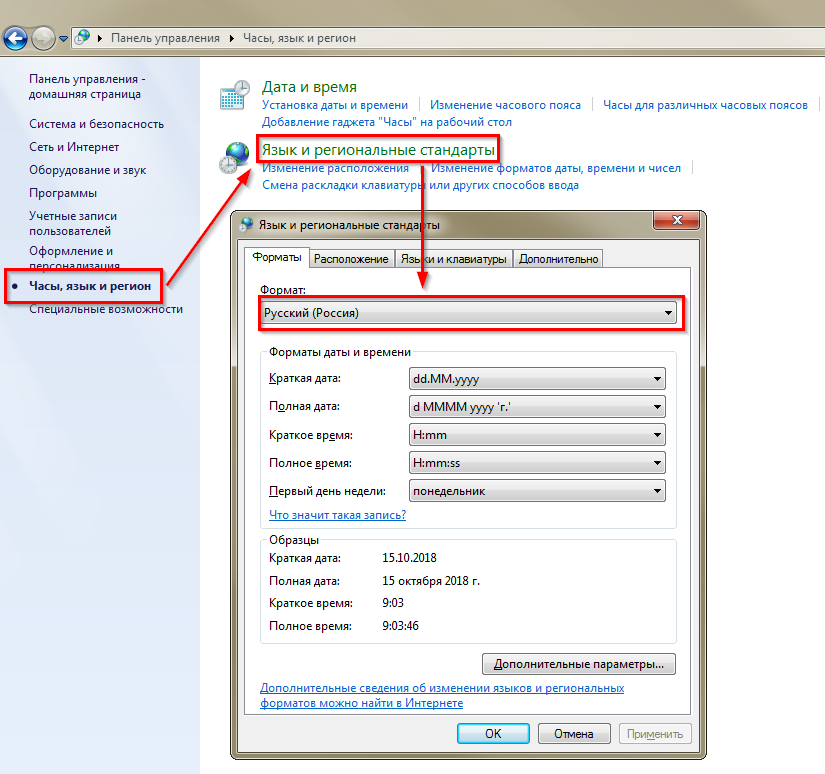Select the Форматы tab
The height and width of the screenshot is (774, 825).
coord(277,257)
